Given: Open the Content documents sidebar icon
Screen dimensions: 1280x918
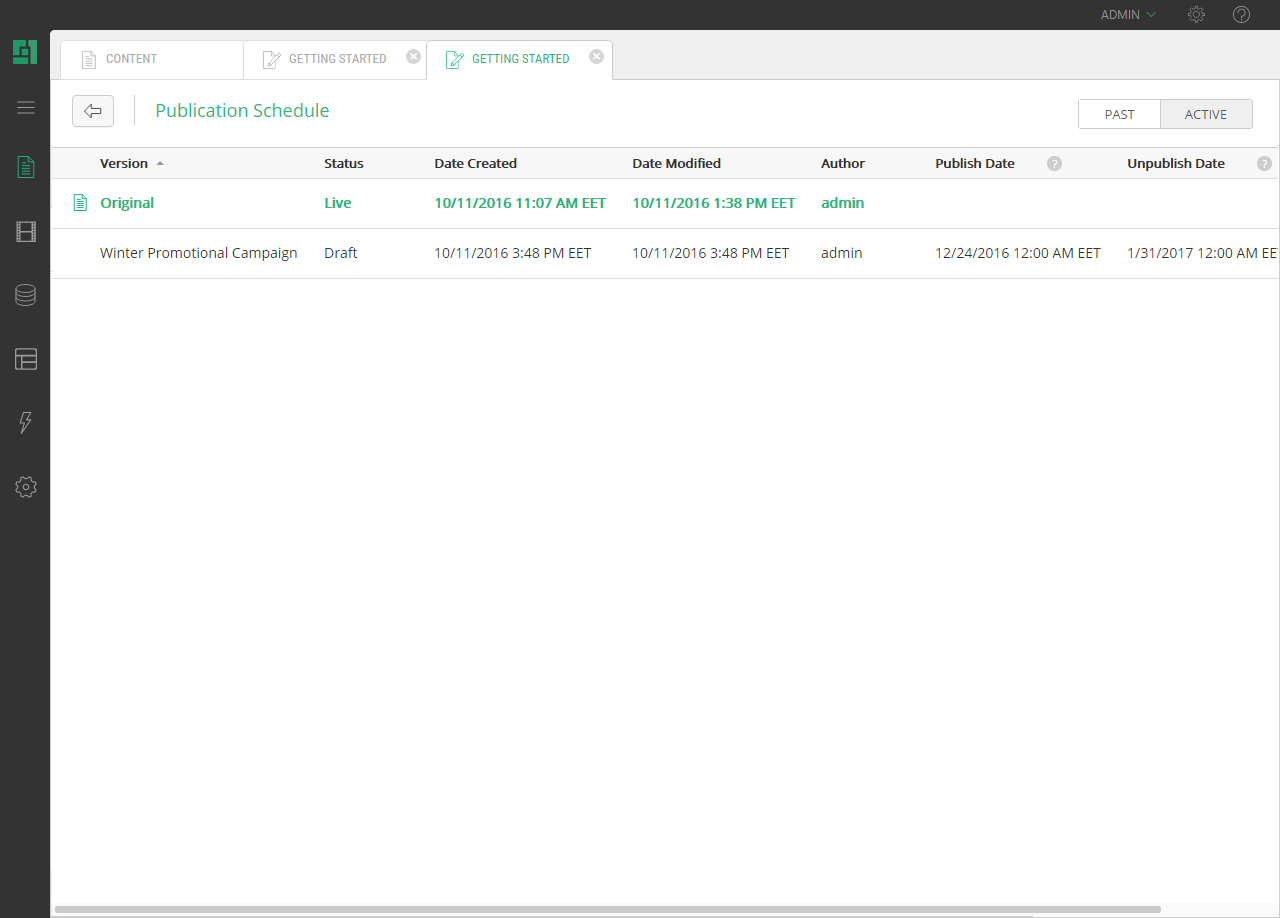Looking at the screenshot, I should coord(26,167).
